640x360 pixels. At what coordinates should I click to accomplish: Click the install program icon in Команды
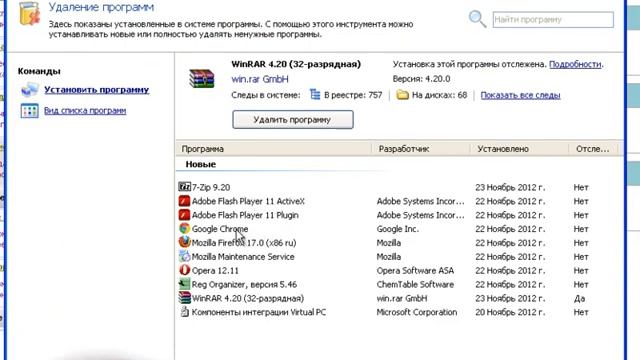[29, 90]
